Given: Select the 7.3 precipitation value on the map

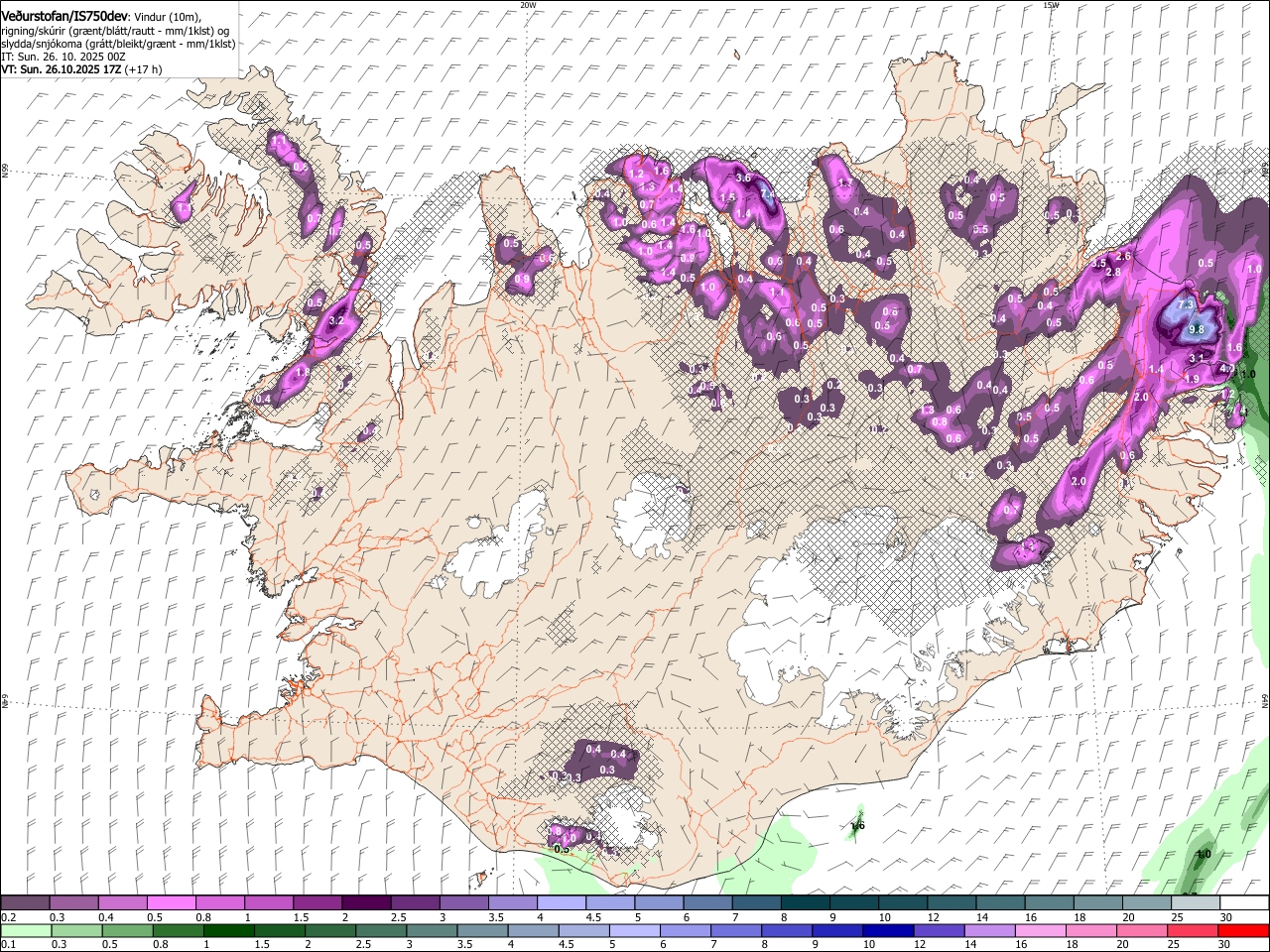Looking at the screenshot, I should 1184,306.
